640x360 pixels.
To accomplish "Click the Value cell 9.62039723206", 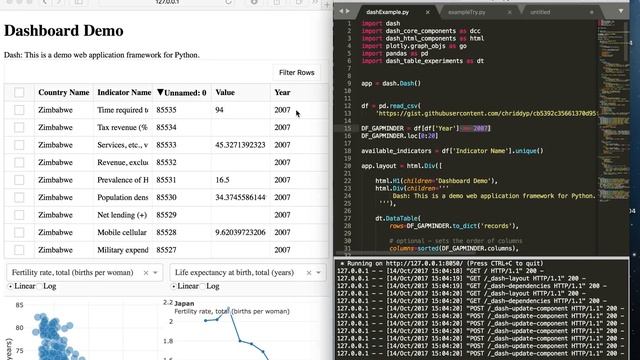I will 240,233.
